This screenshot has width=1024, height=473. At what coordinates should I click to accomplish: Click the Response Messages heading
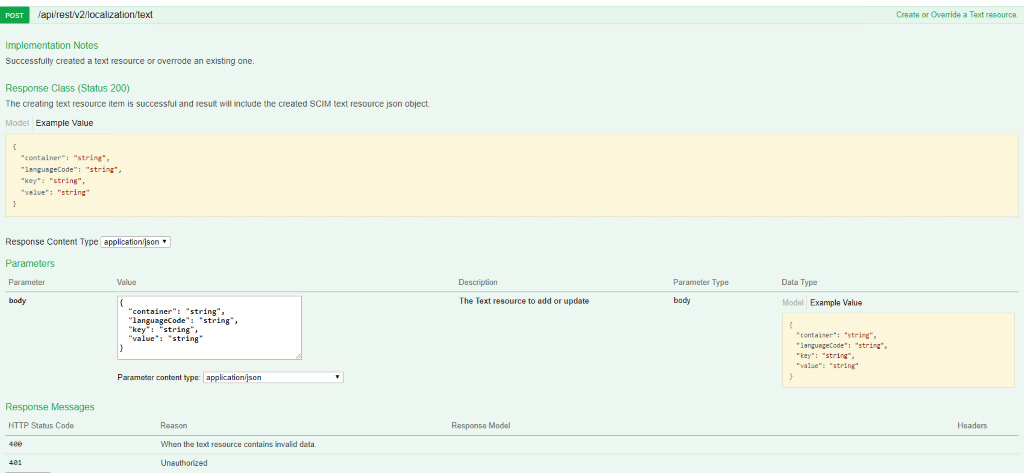[x=50, y=407]
